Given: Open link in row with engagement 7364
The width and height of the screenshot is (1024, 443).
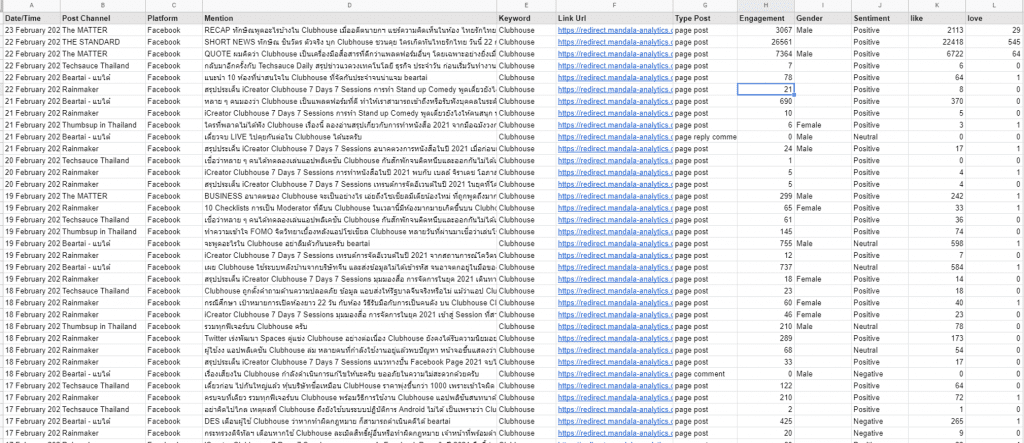Looking at the screenshot, I should (614, 54).
